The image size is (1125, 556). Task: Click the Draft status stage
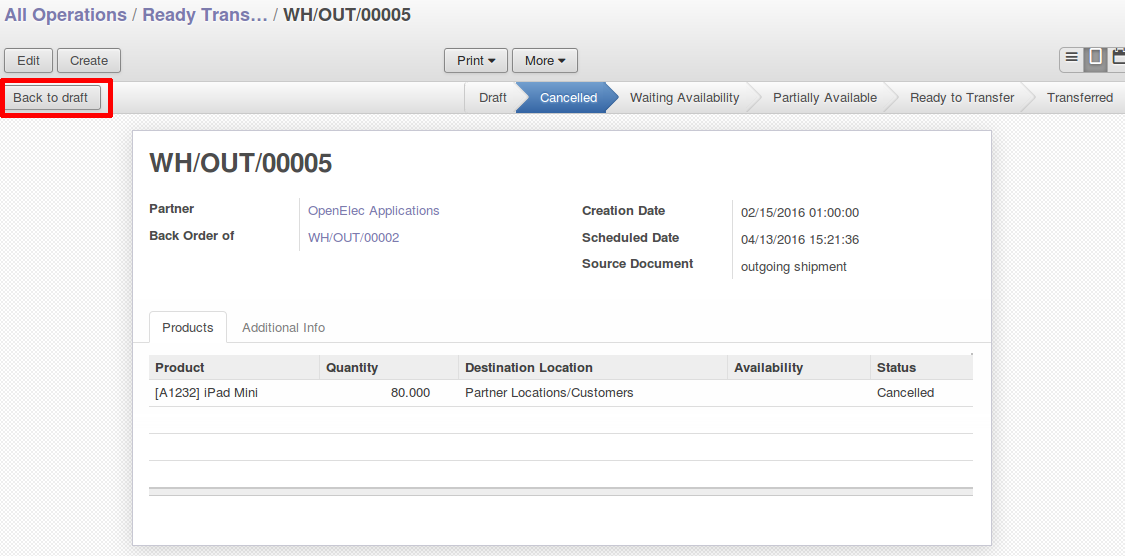click(492, 98)
